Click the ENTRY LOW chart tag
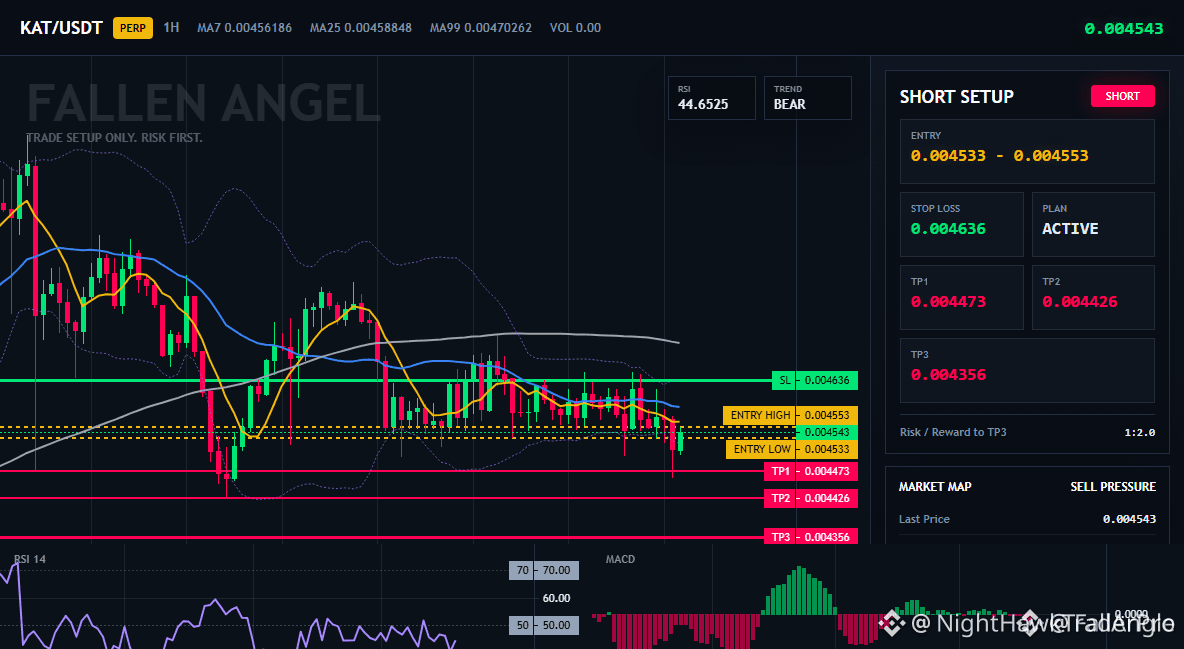1184x649 pixels. (x=761, y=449)
